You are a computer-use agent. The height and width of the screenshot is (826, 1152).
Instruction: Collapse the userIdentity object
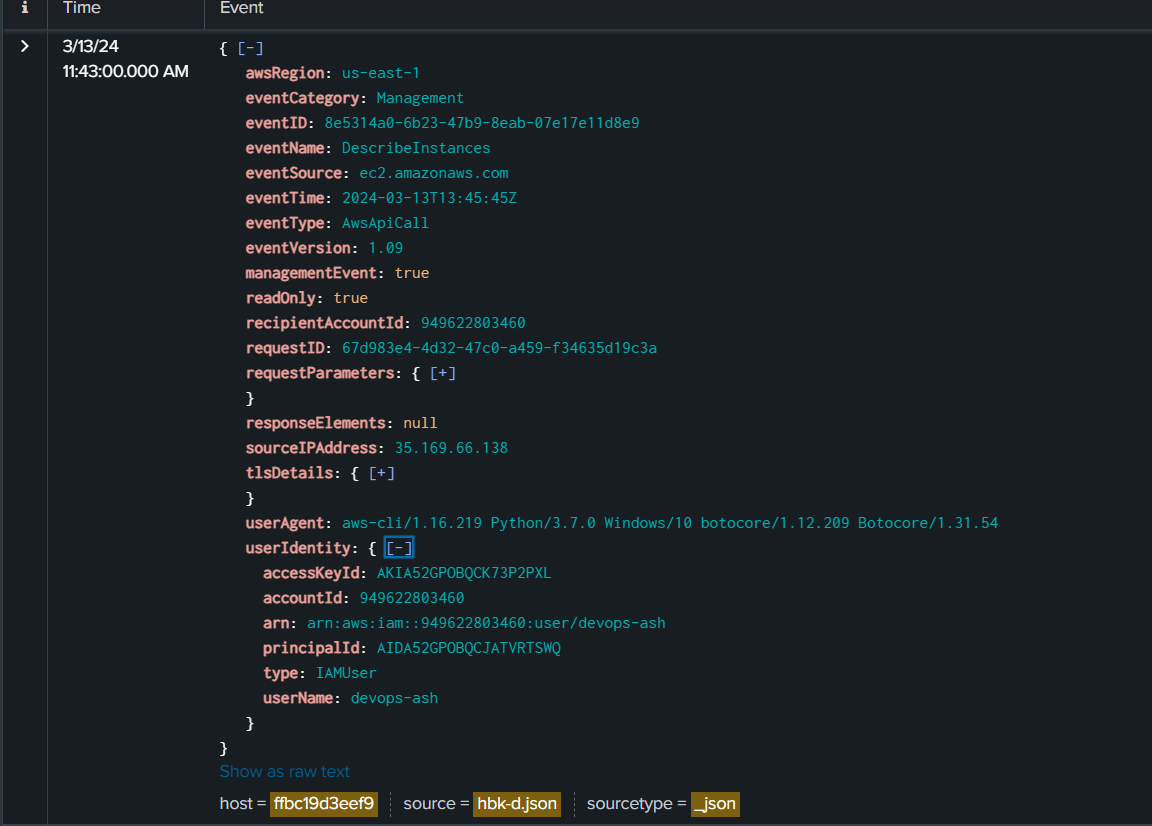[x=399, y=548]
